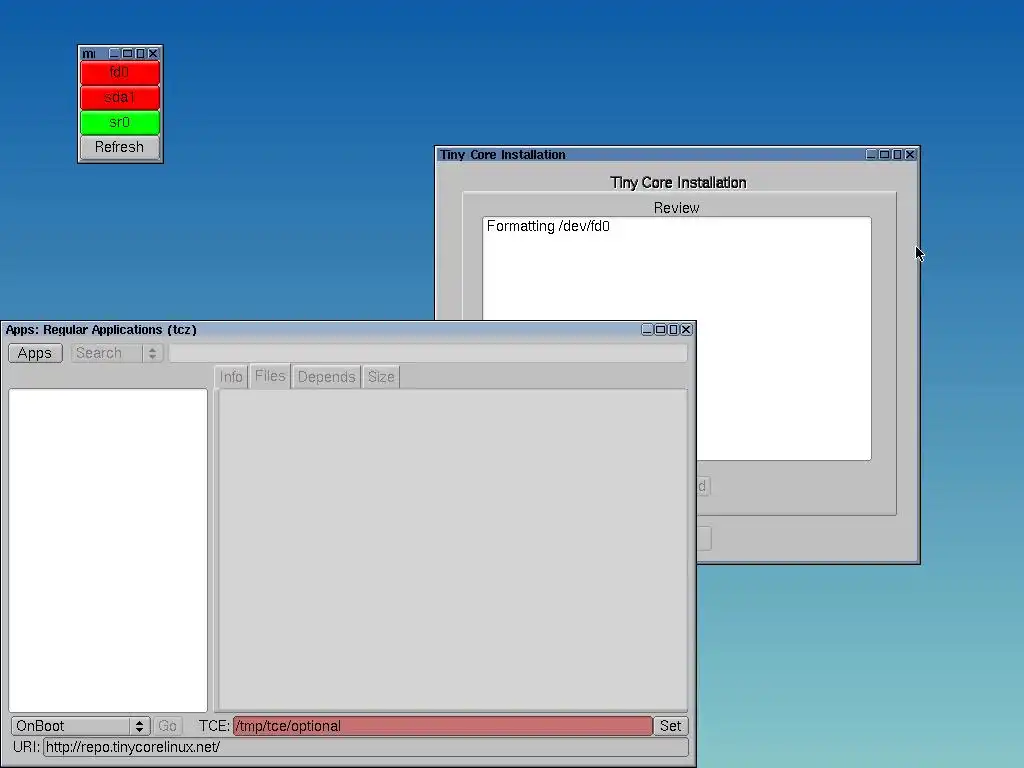Viewport: 1024px width, 768px height.
Task: Switch to the Depends tab
Action: tap(326, 377)
